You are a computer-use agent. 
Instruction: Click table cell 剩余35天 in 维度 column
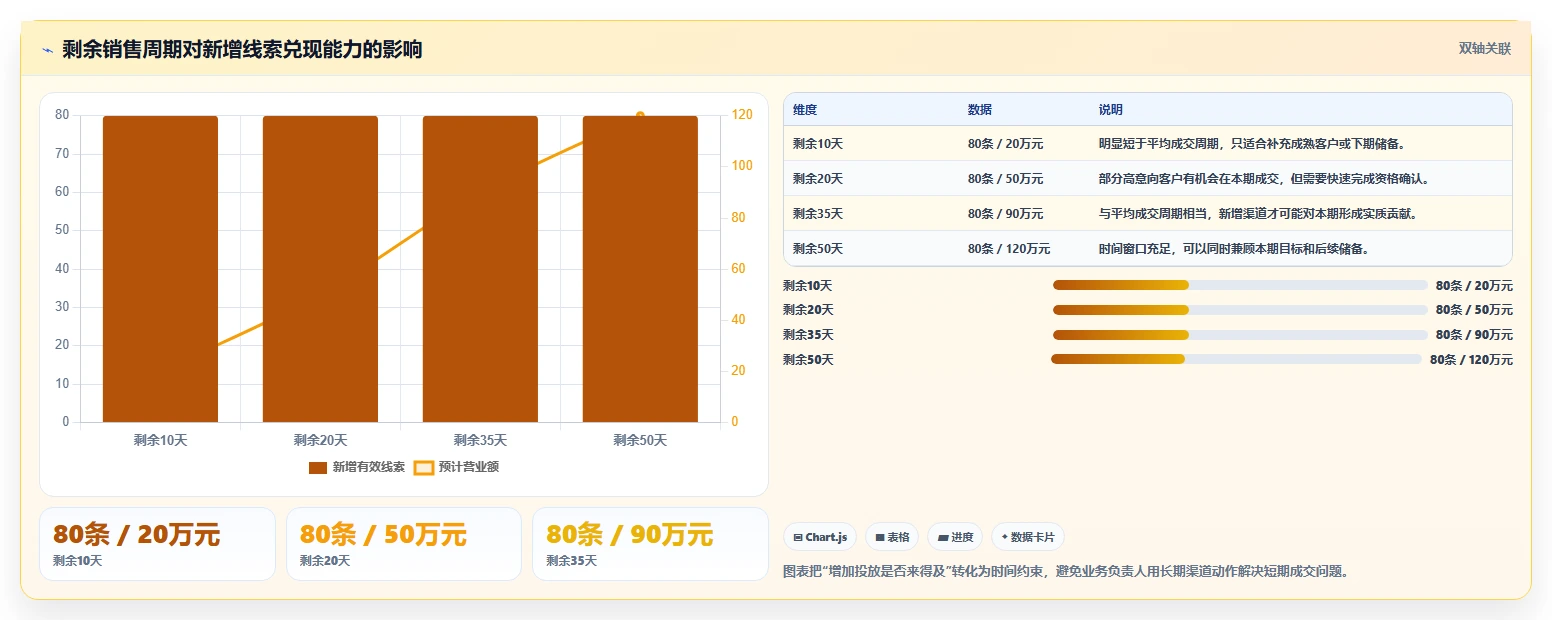pyautogui.click(x=818, y=214)
